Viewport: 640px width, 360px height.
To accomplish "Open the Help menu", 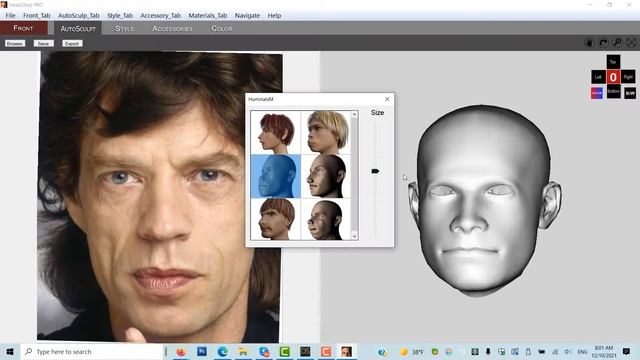I will tap(274, 16).
